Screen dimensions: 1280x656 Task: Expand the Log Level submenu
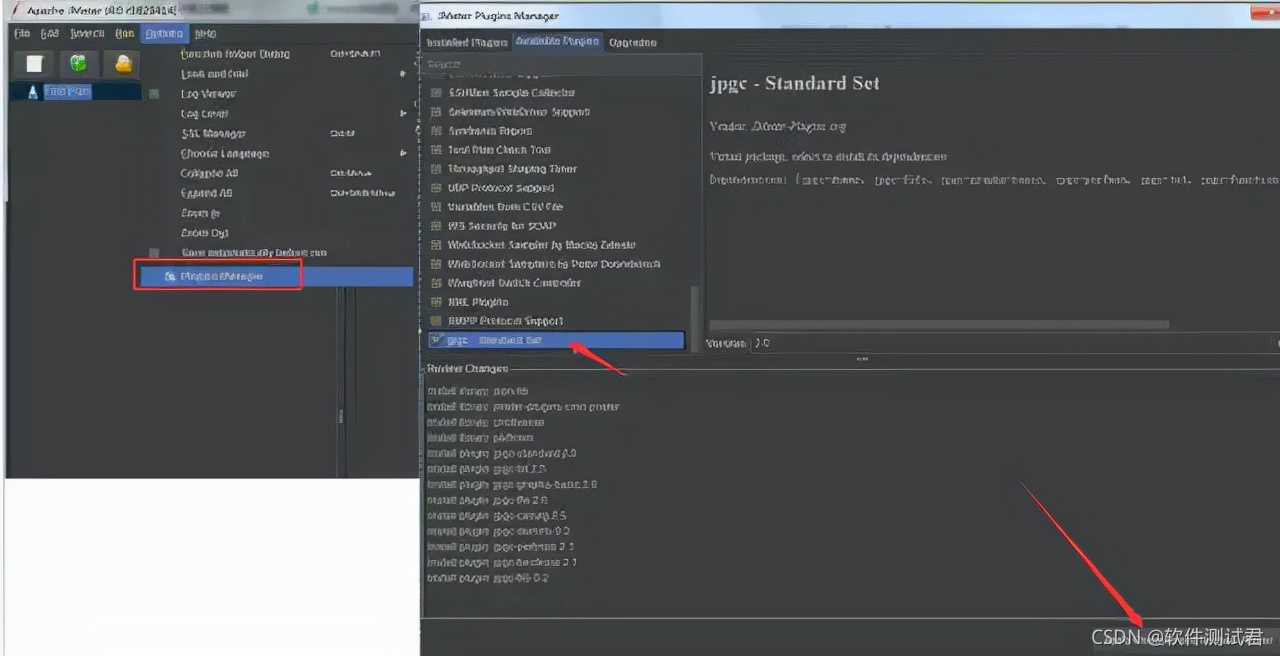coord(204,114)
